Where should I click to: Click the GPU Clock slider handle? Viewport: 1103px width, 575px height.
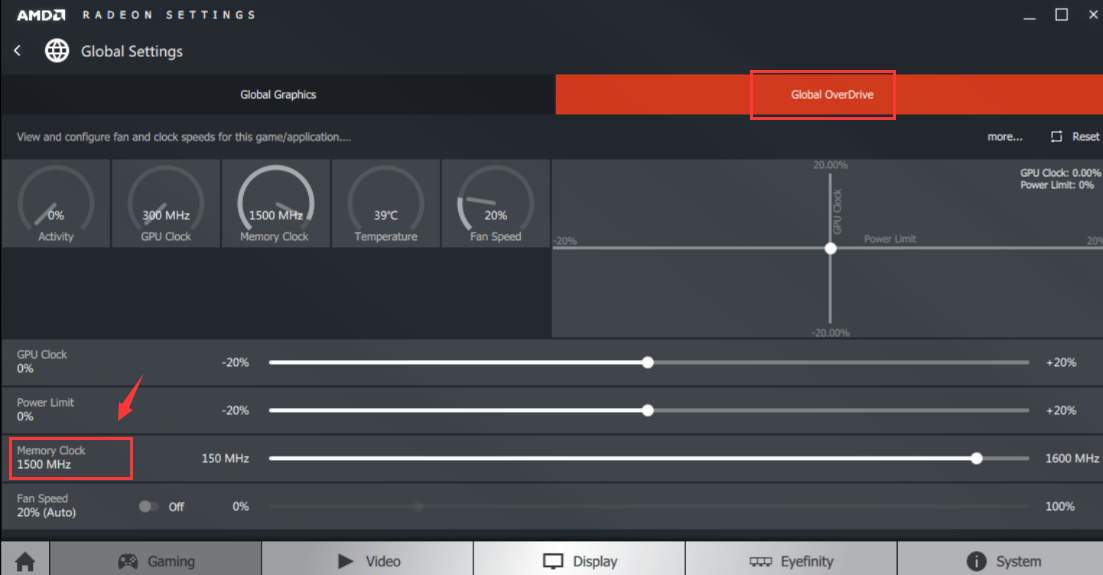point(648,362)
